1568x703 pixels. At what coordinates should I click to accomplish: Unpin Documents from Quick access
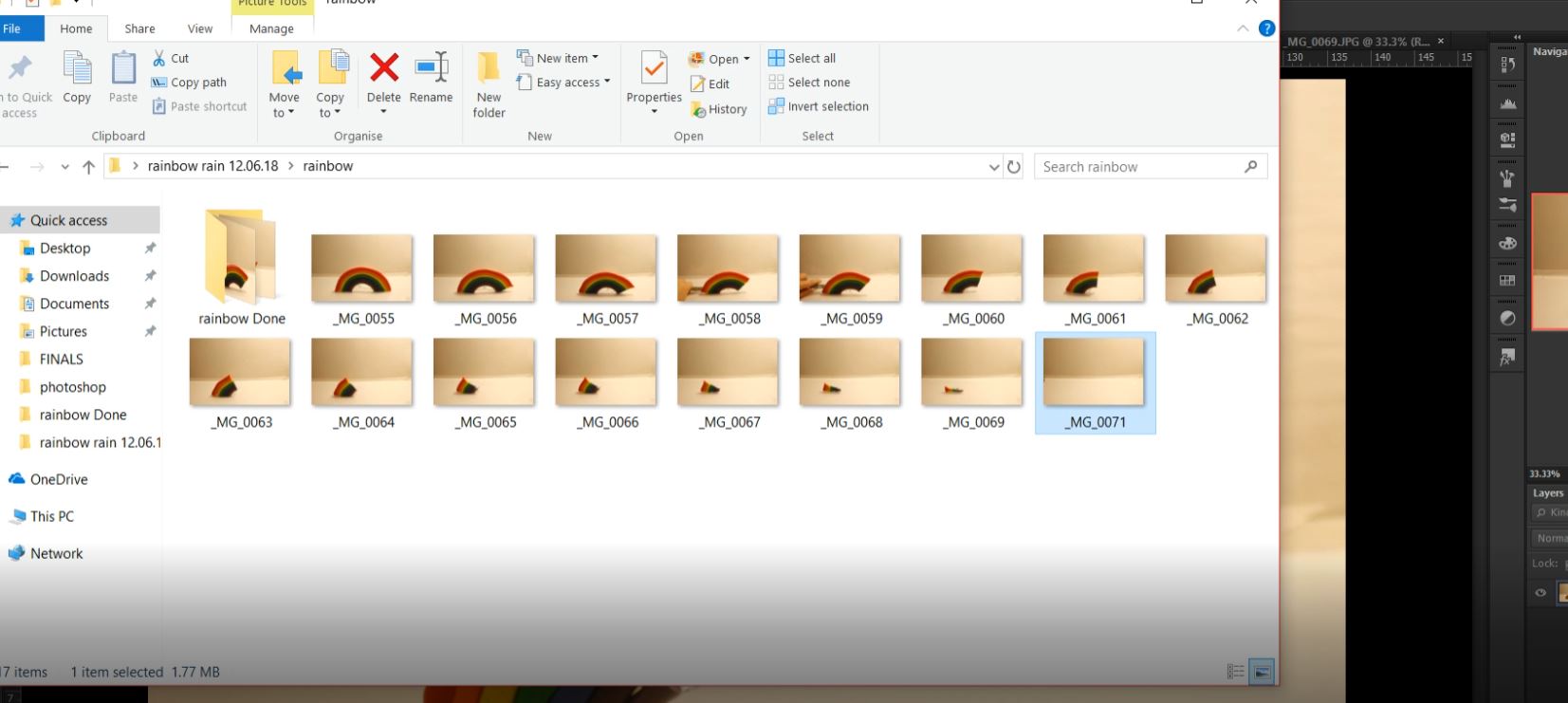(150, 304)
